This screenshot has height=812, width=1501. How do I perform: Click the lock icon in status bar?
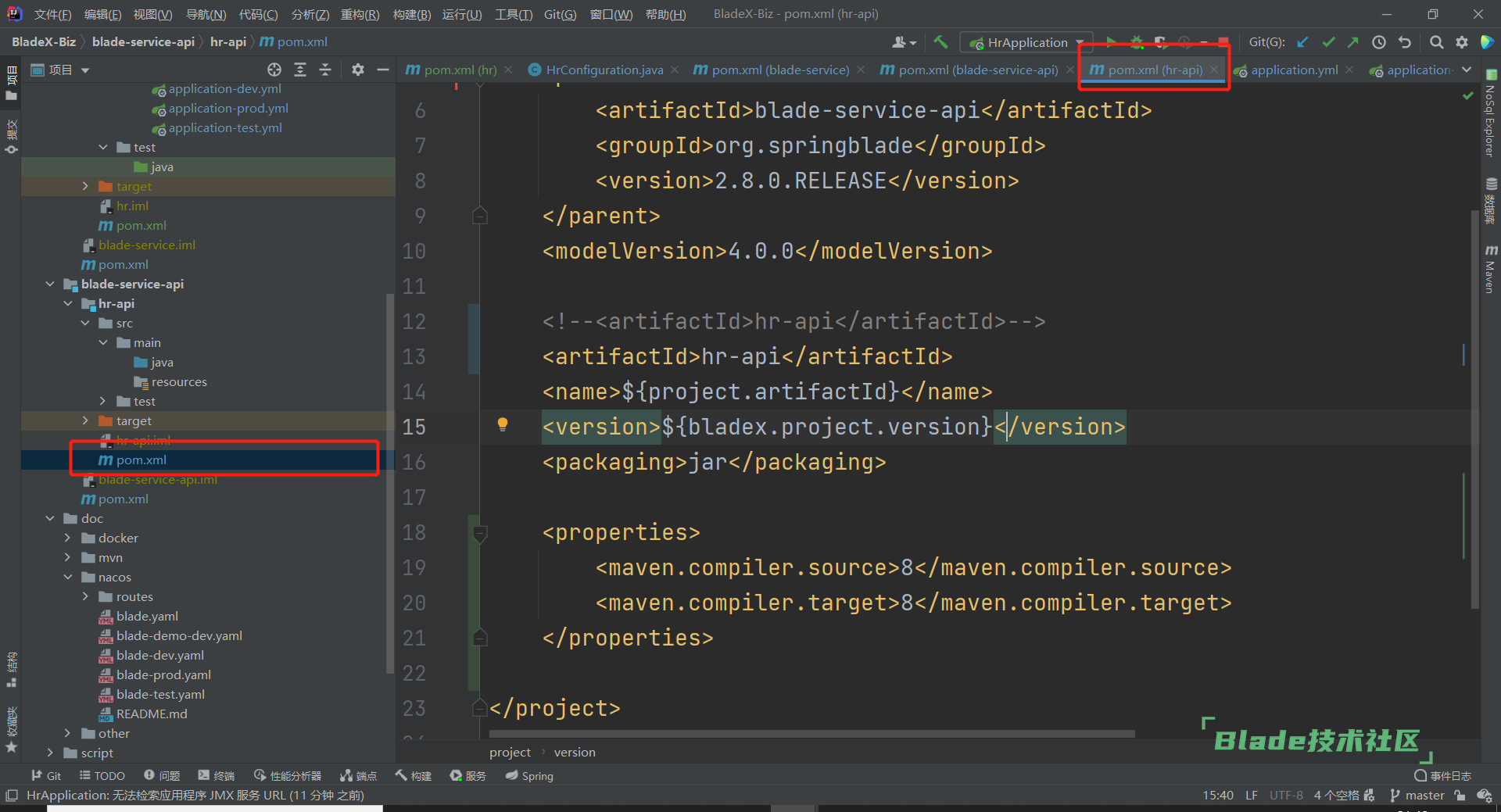click(1460, 796)
